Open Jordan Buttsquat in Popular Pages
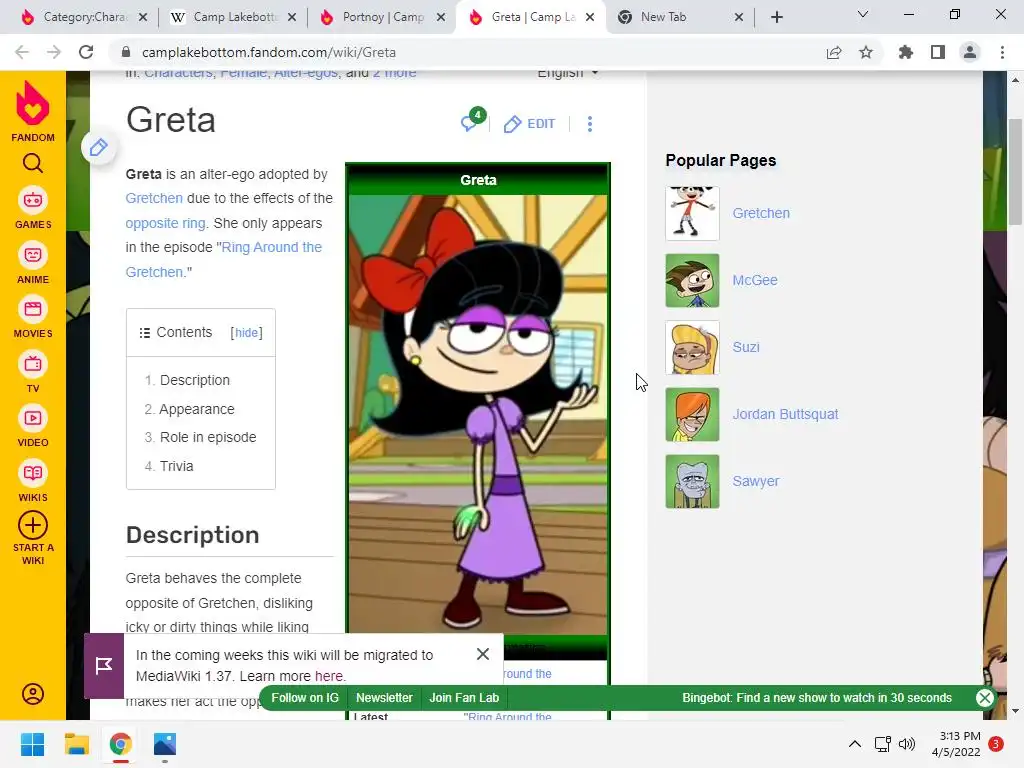The width and height of the screenshot is (1024, 768). coord(785,414)
